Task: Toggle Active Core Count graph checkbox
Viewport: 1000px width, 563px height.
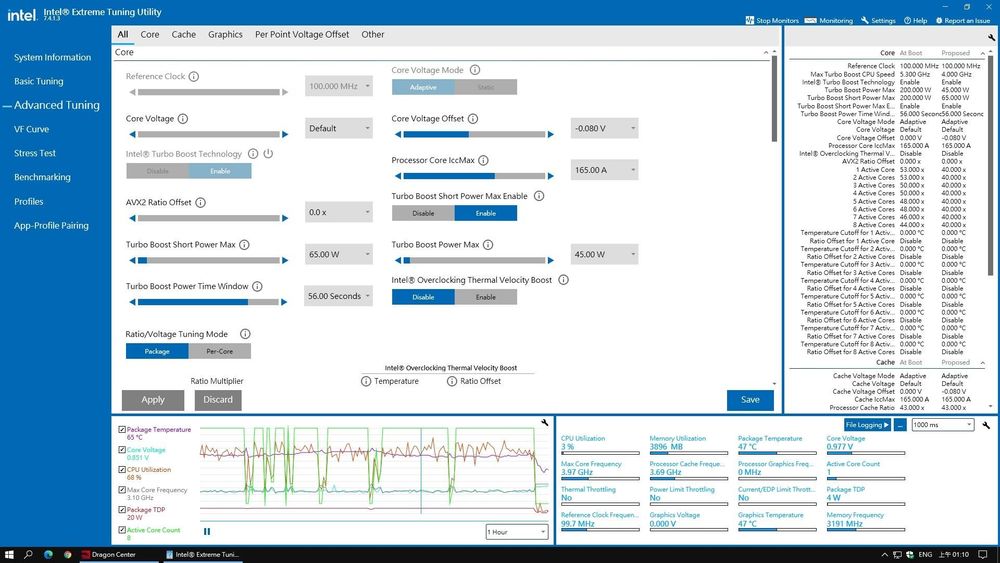Action: pos(122,530)
